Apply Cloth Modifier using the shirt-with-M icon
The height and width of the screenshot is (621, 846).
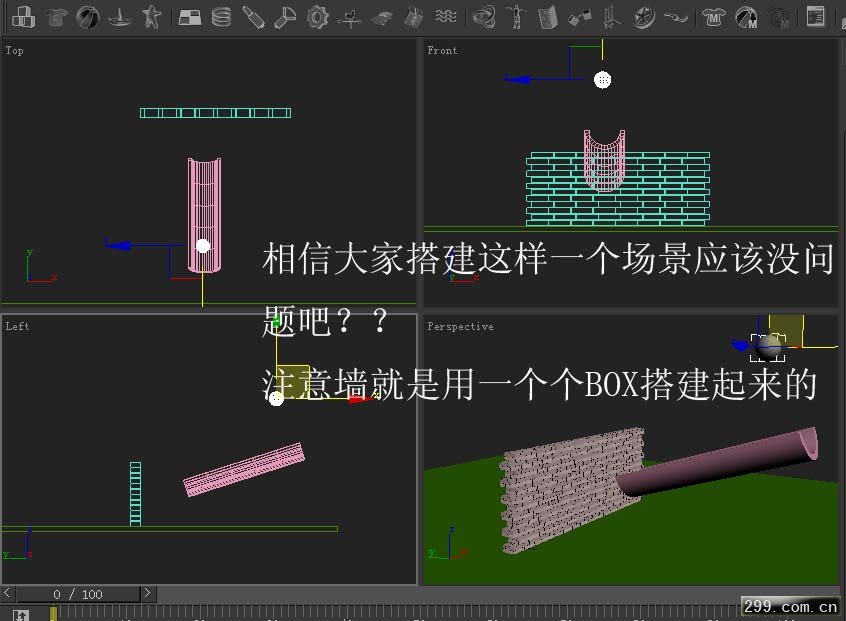click(712, 17)
